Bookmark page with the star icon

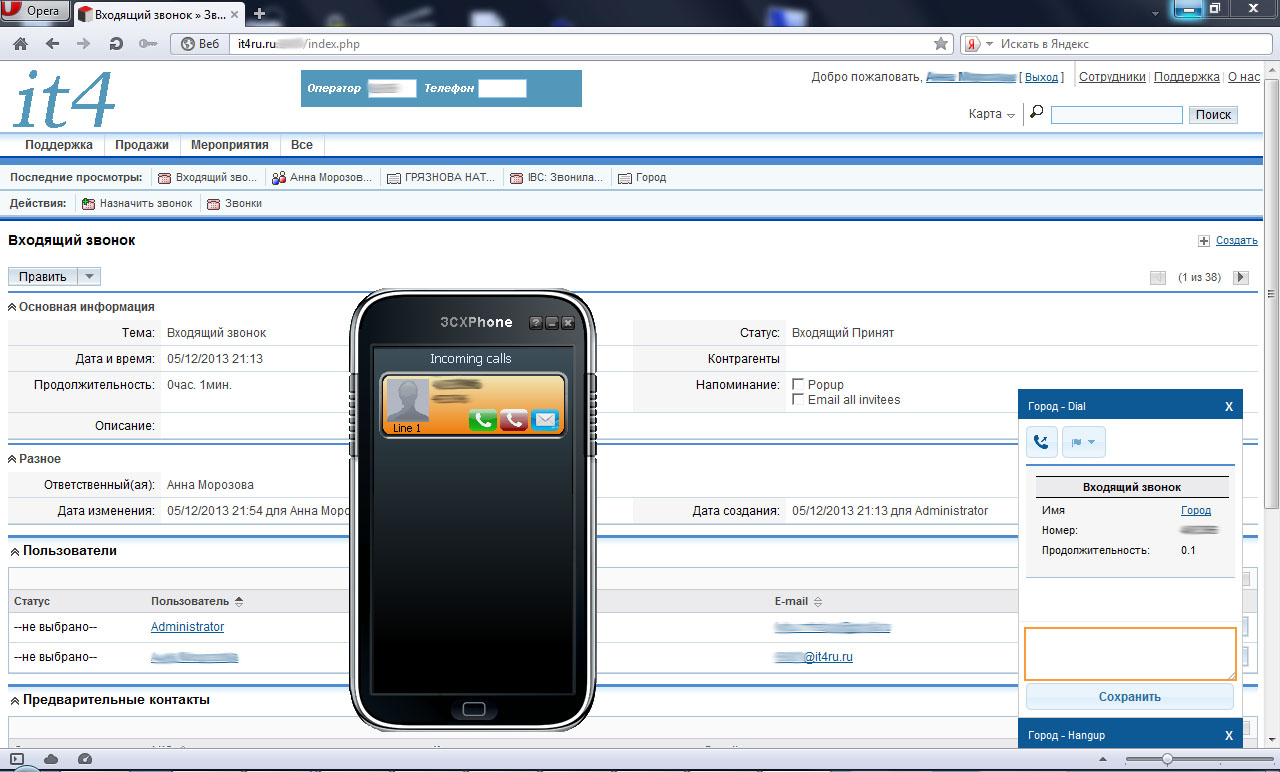[940, 44]
